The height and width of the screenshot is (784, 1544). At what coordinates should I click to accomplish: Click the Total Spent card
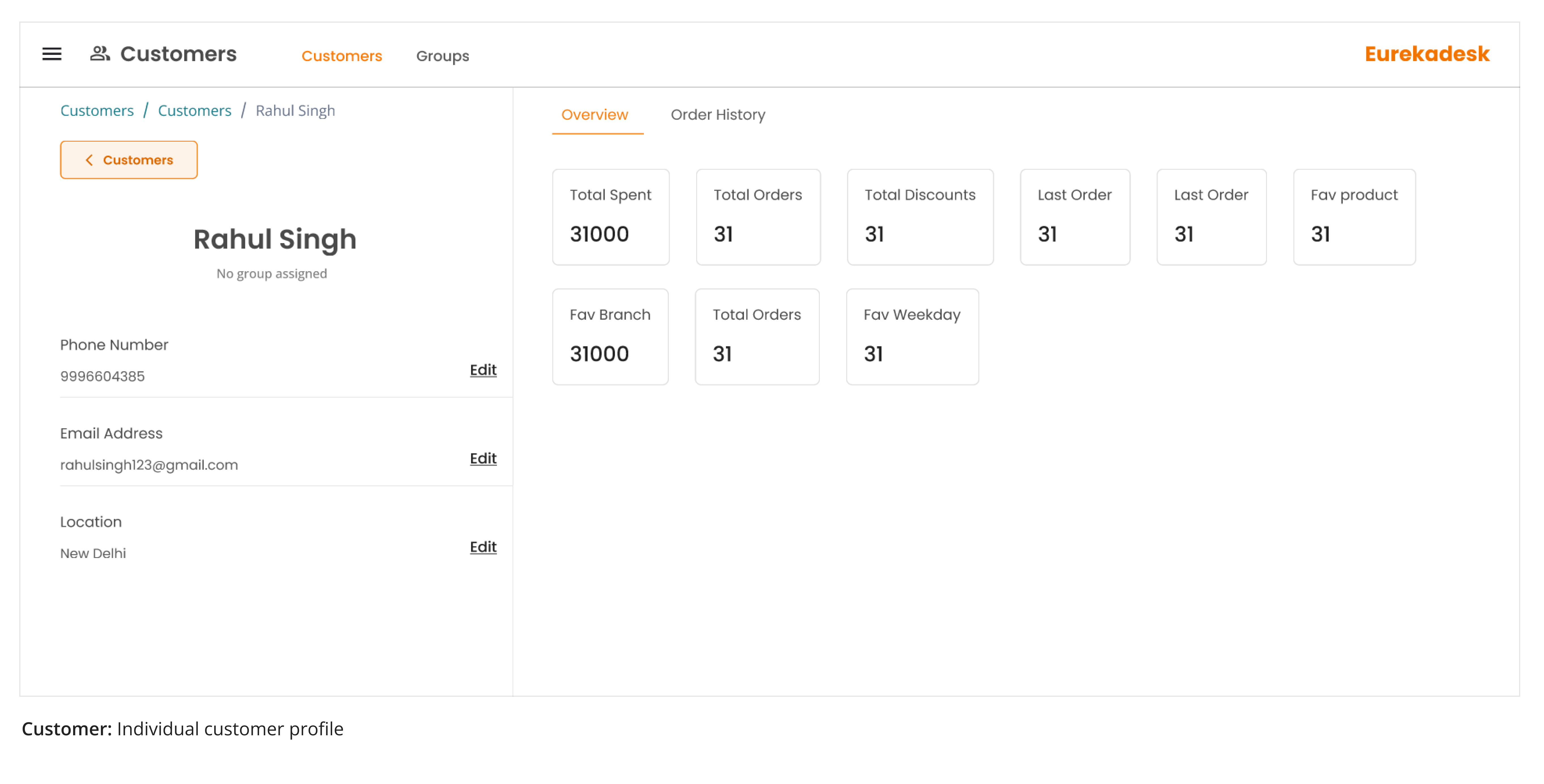(x=611, y=217)
